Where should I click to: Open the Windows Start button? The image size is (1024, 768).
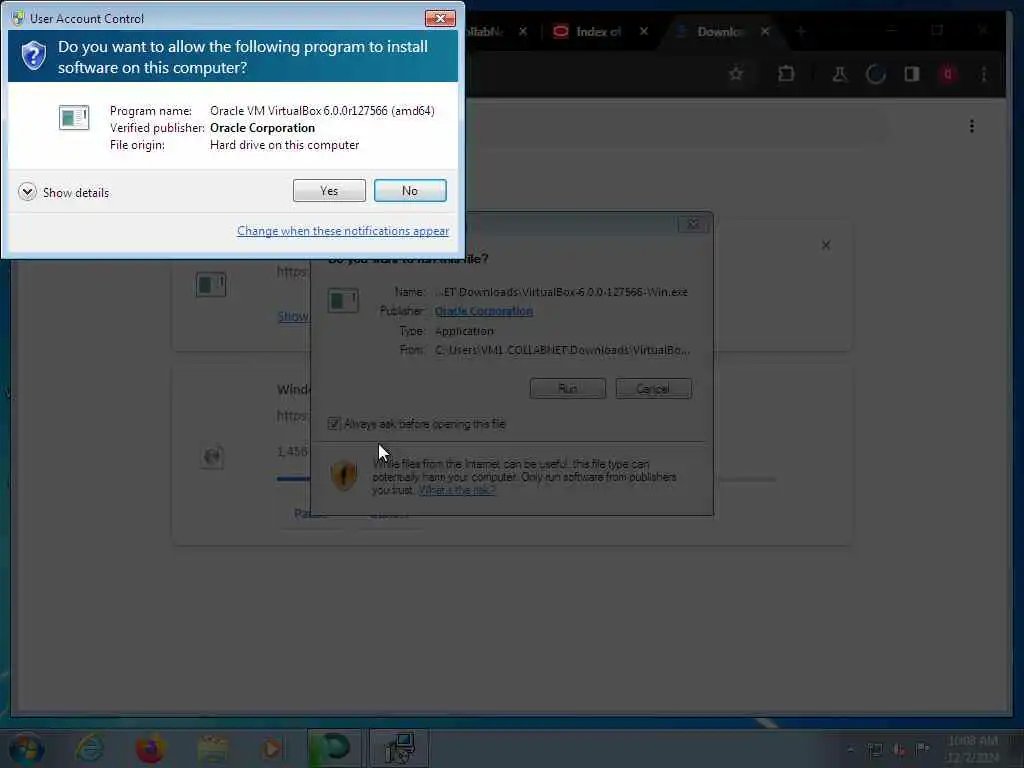pyautogui.click(x=26, y=748)
